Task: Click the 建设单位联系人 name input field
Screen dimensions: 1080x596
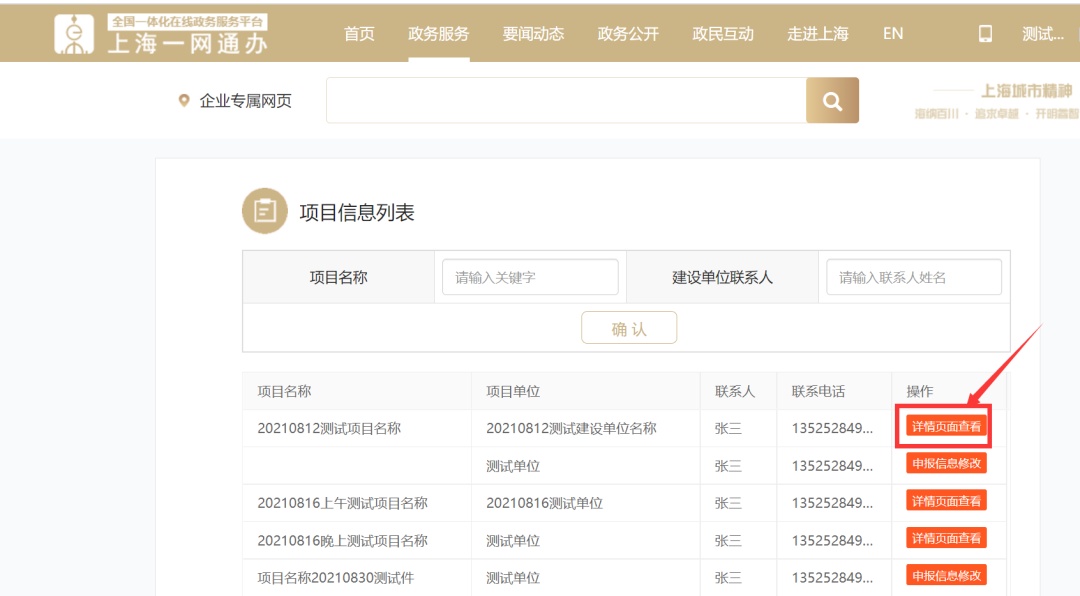Action: point(913,277)
